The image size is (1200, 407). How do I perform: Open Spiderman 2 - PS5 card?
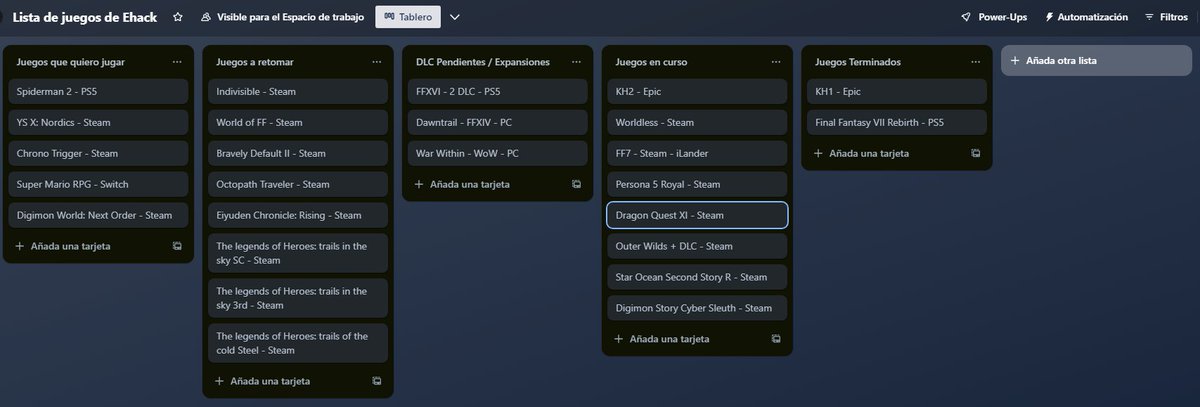point(98,92)
